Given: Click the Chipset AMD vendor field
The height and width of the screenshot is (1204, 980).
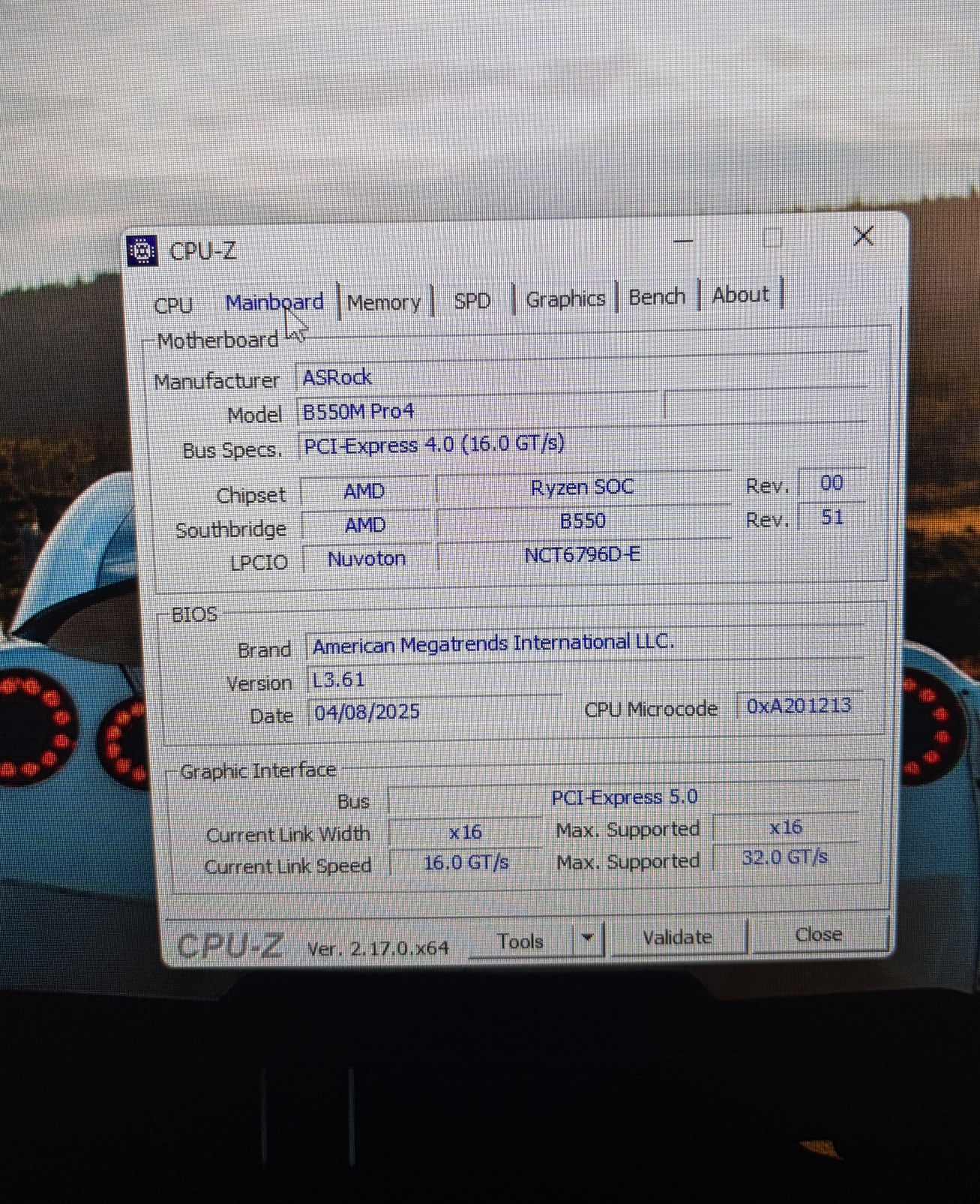Looking at the screenshot, I should [x=364, y=491].
